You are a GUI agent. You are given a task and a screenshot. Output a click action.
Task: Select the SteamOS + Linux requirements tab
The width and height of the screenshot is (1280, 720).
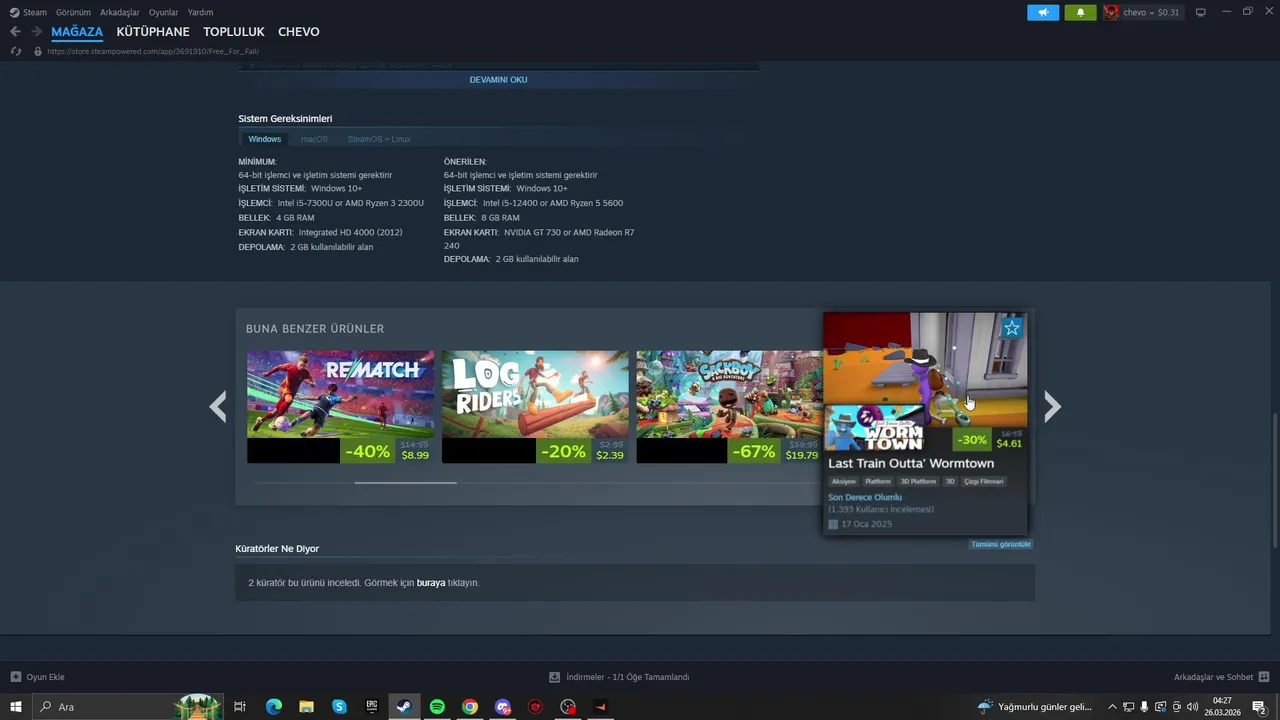click(x=379, y=139)
